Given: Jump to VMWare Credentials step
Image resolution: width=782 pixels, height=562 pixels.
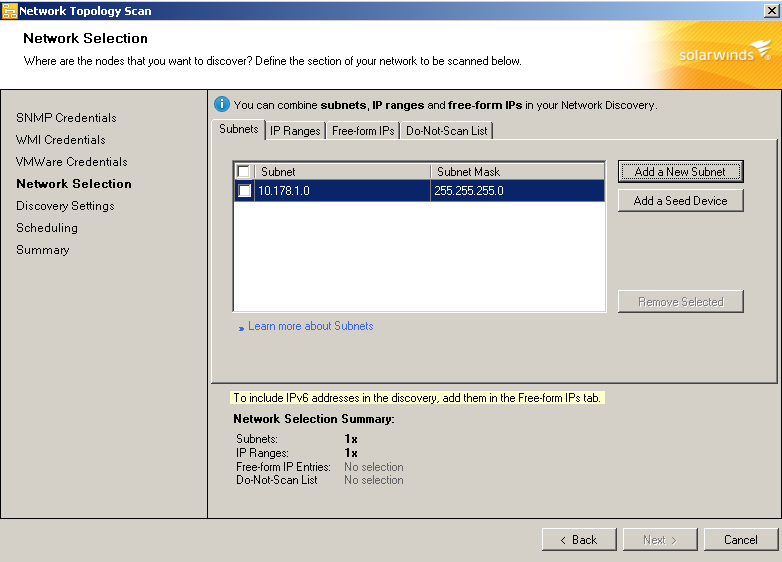Looking at the screenshot, I should coord(72,162).
